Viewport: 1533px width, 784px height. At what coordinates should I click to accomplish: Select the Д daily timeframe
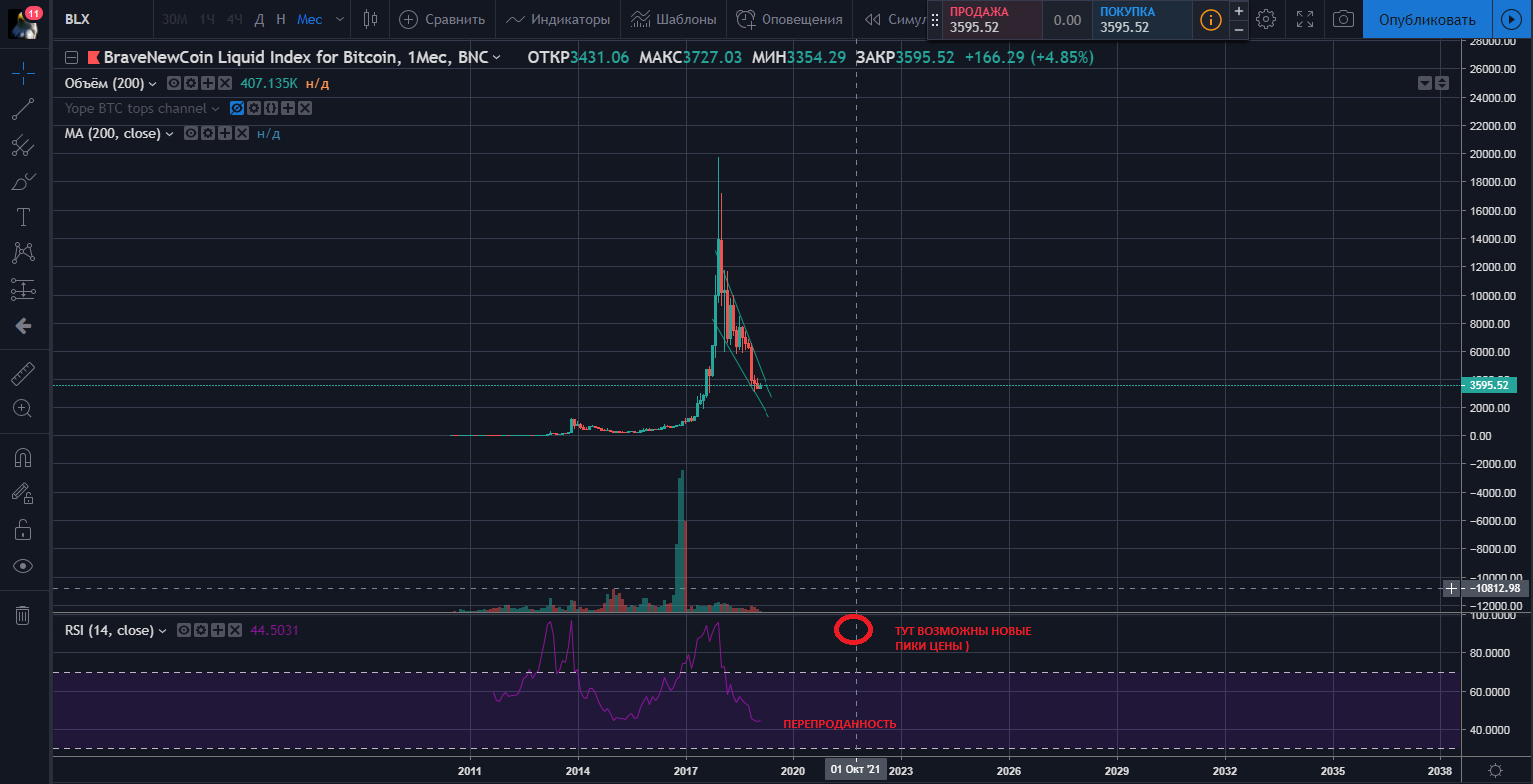point(259,19)
